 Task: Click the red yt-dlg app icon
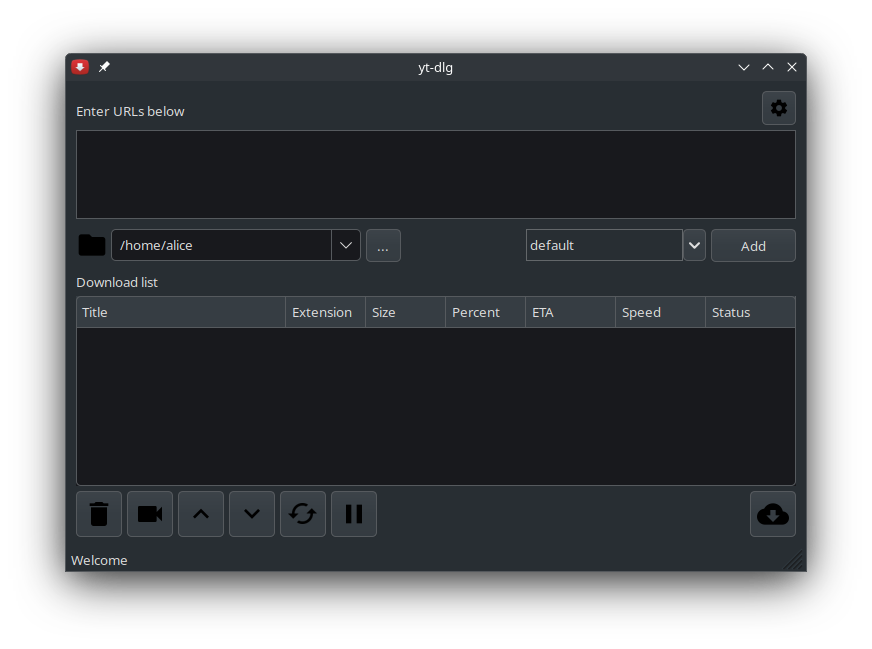(x=80, y=67)
